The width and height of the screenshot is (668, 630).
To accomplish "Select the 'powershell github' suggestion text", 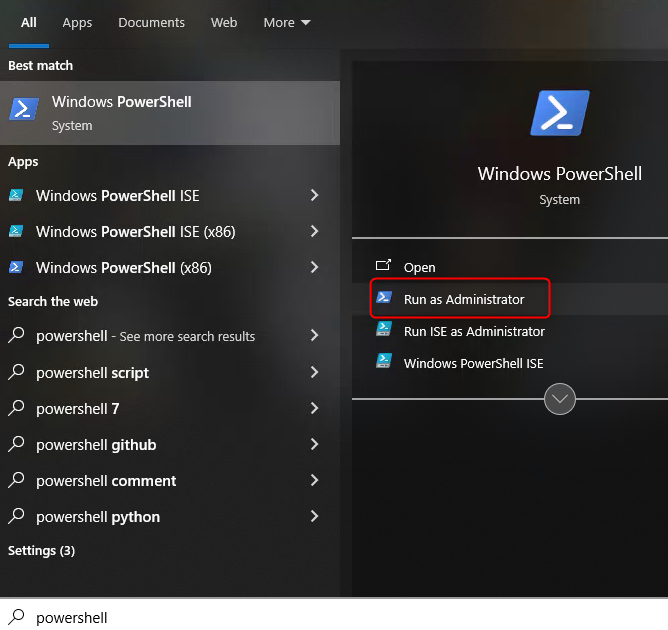I will click(x=96, y=445).
